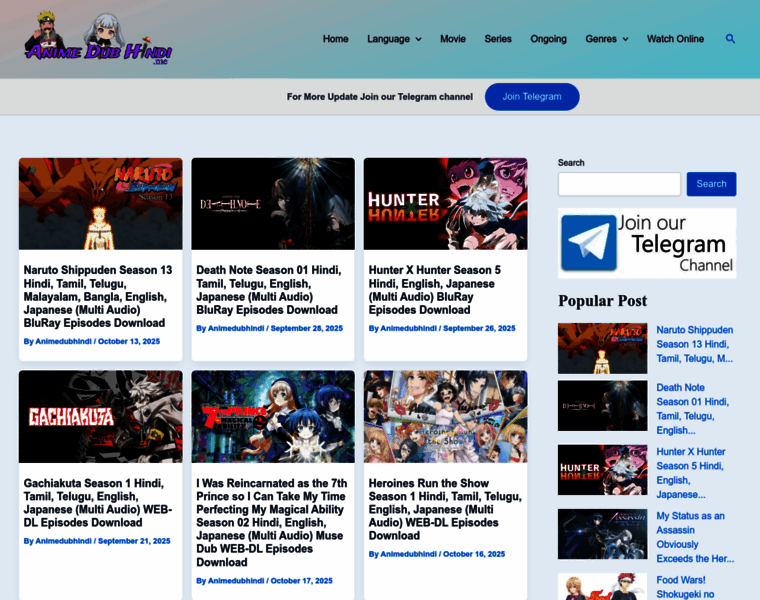Focus the sidebar search text field
The image size is (760, 600).
(x=619, y=184)
